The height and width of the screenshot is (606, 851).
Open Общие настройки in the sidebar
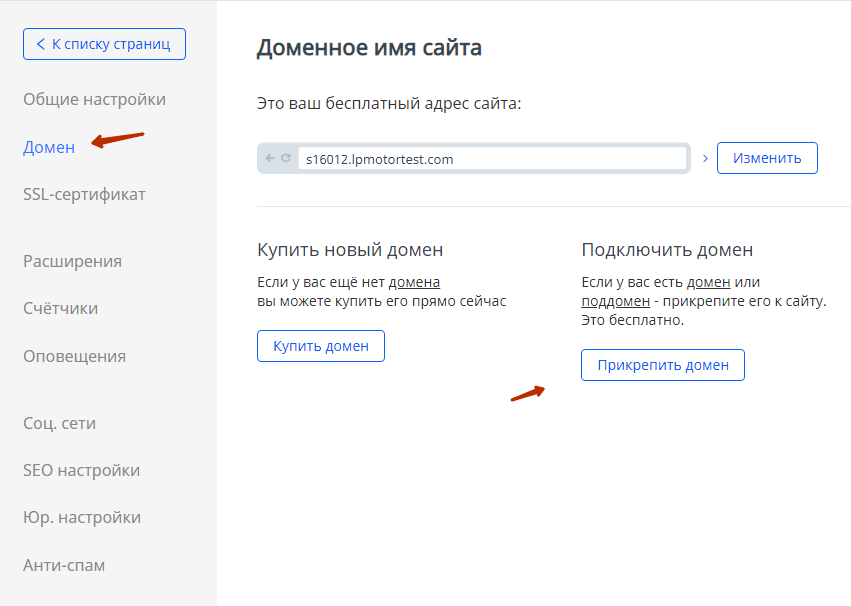pos(94,99)
